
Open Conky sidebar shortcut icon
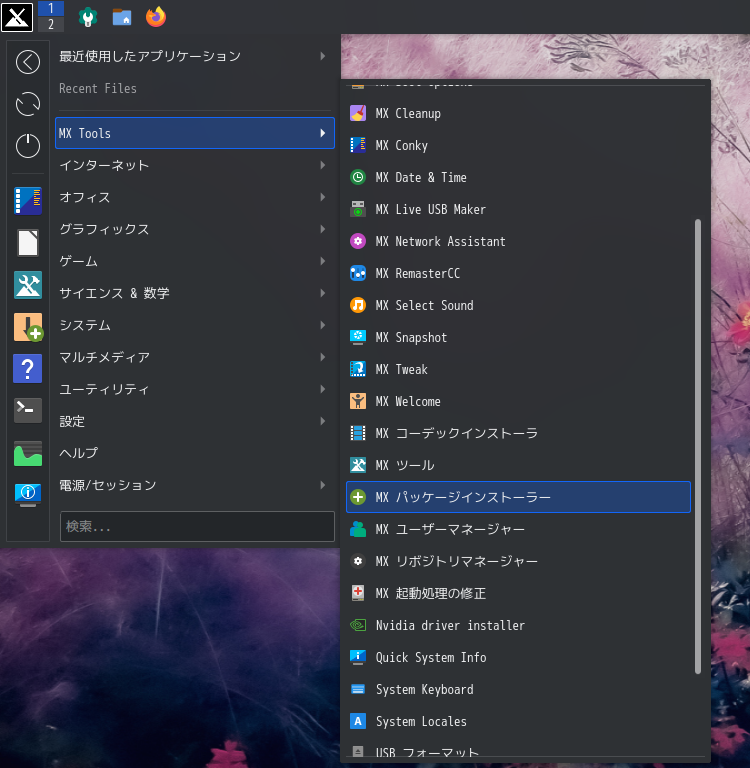28,201
